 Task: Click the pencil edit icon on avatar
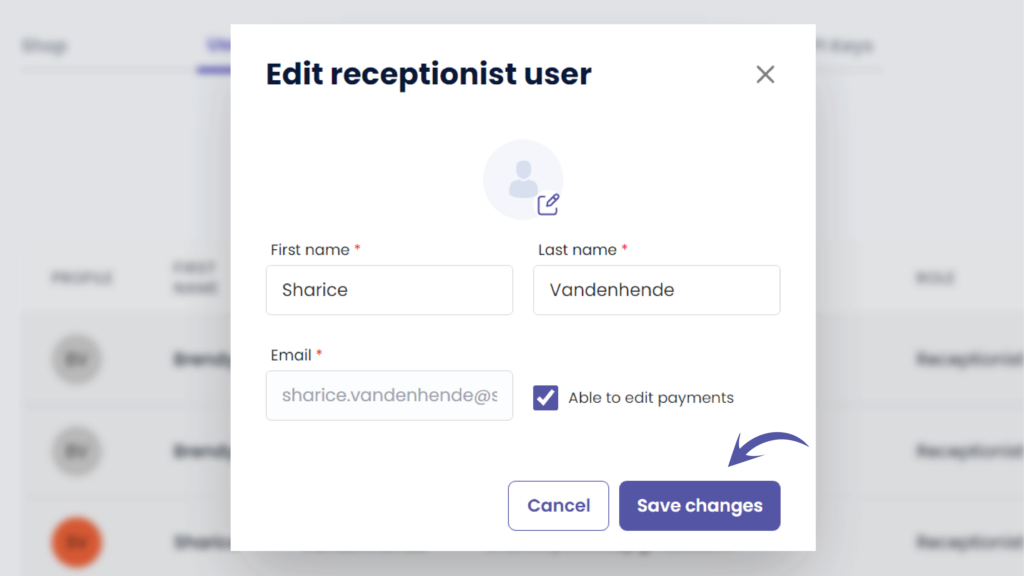548,205
